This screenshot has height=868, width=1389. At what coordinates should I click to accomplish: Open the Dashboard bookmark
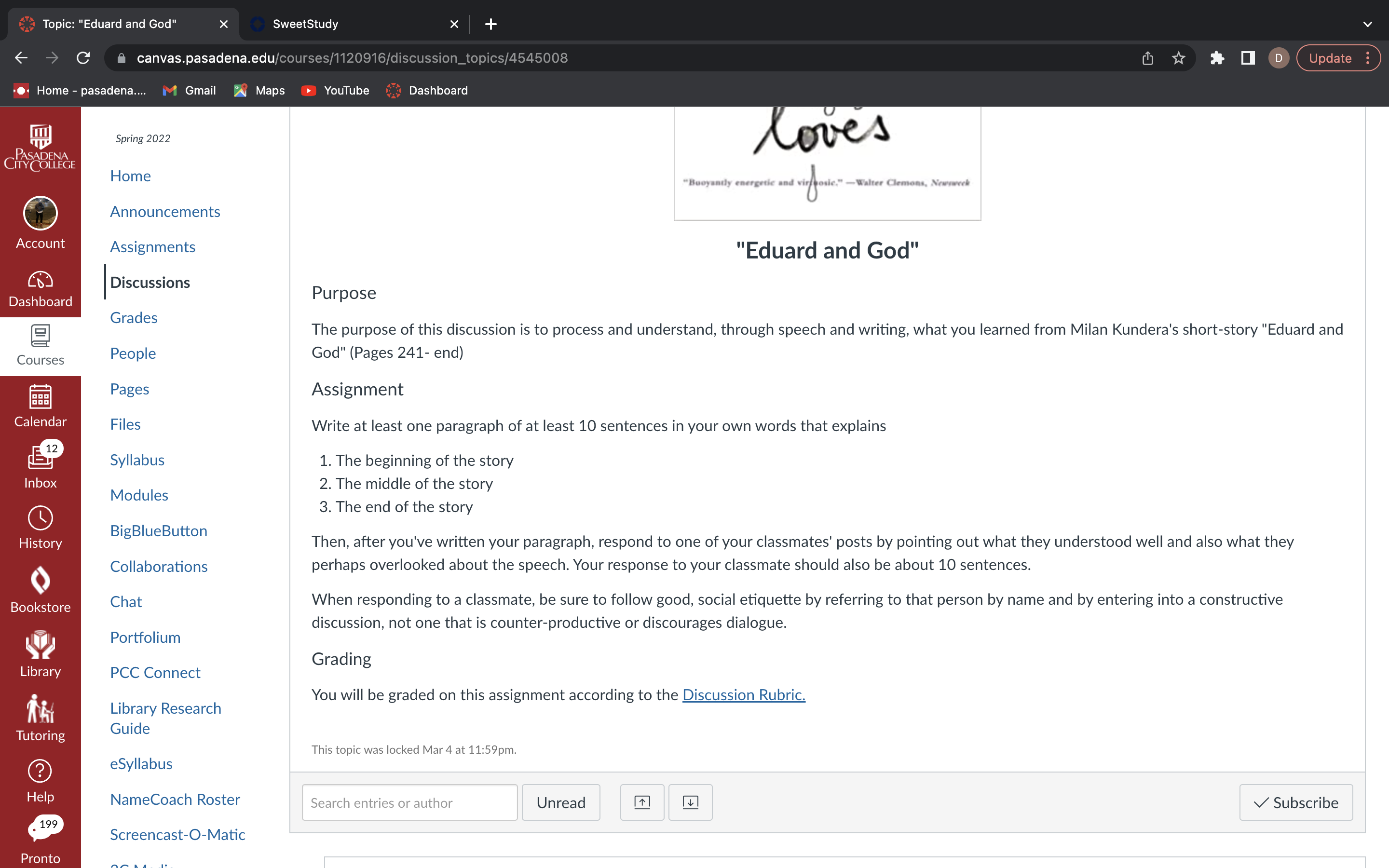point(426,90)
